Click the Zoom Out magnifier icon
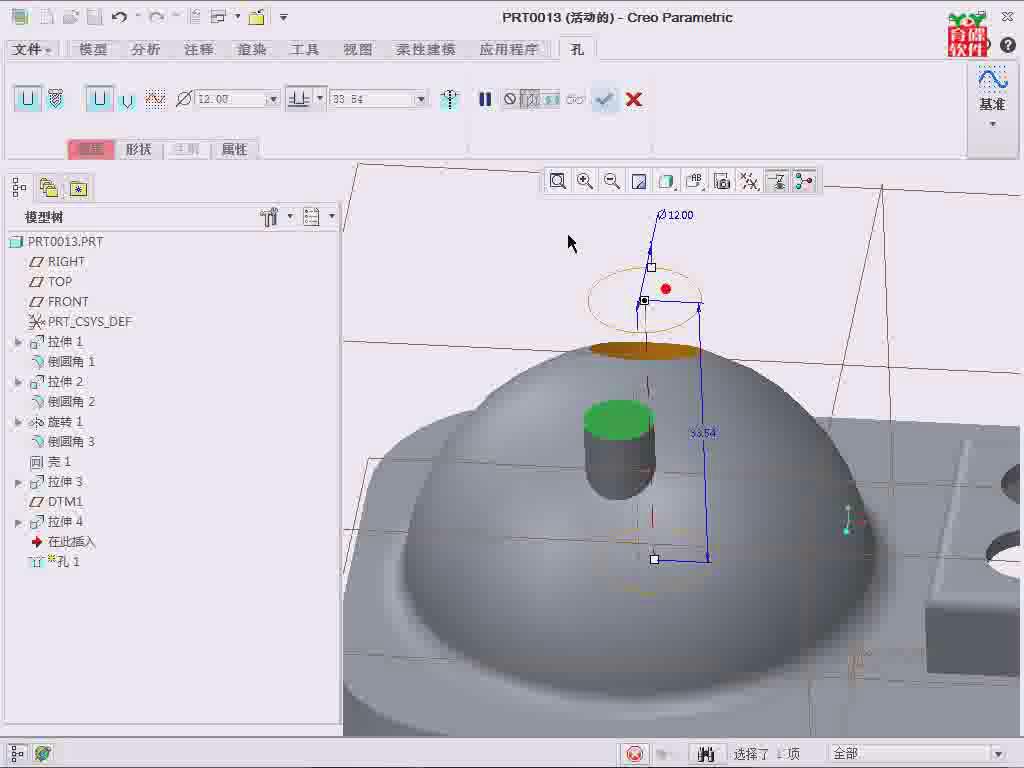The width and height of the screenshot is (1024, 768). (612, 181)
